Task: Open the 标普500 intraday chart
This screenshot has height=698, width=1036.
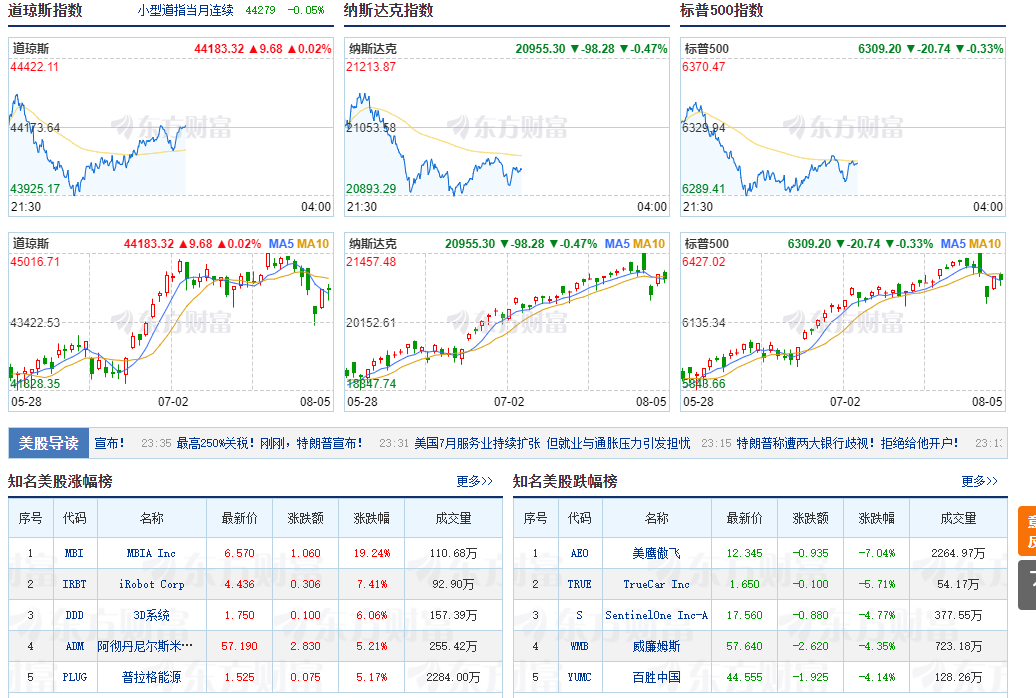Action: tap(842, 127)
